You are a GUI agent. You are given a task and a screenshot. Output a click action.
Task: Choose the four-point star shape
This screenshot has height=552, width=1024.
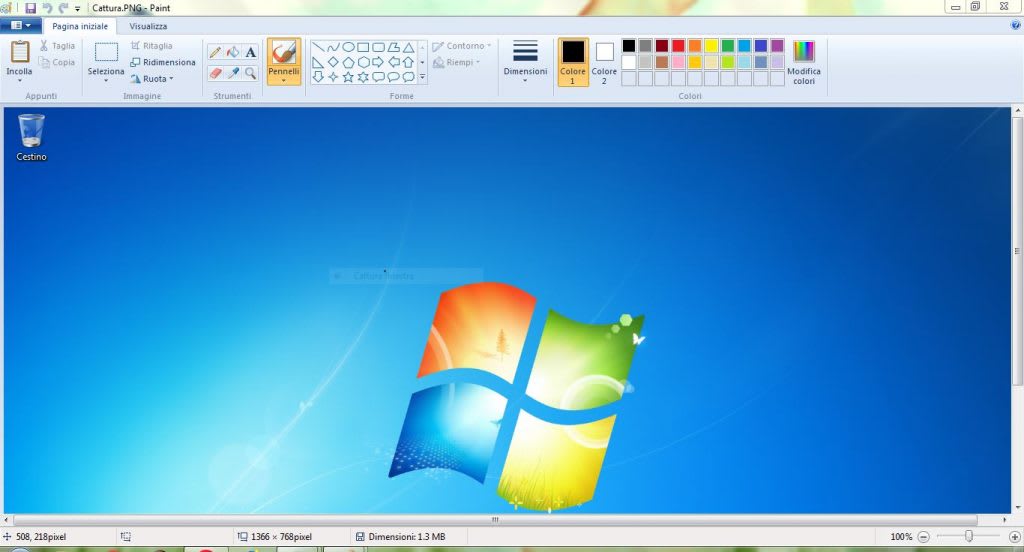[333, 77]
